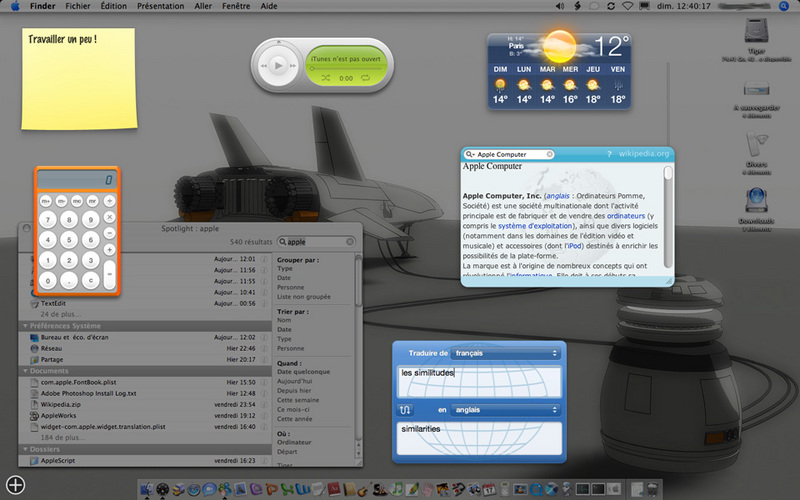Open the Présentation menu
Screen dimensions: 800x500
click(160, 6)
